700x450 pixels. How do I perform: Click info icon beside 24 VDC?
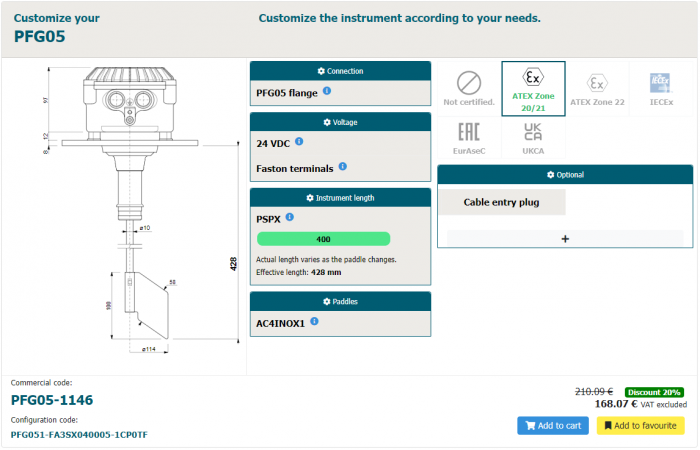point(299,142)
